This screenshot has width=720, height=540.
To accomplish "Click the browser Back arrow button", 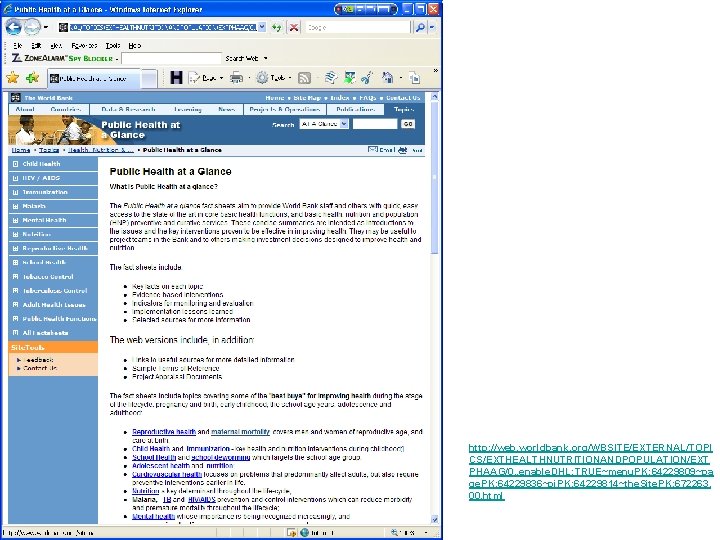I will pos(13,27).
